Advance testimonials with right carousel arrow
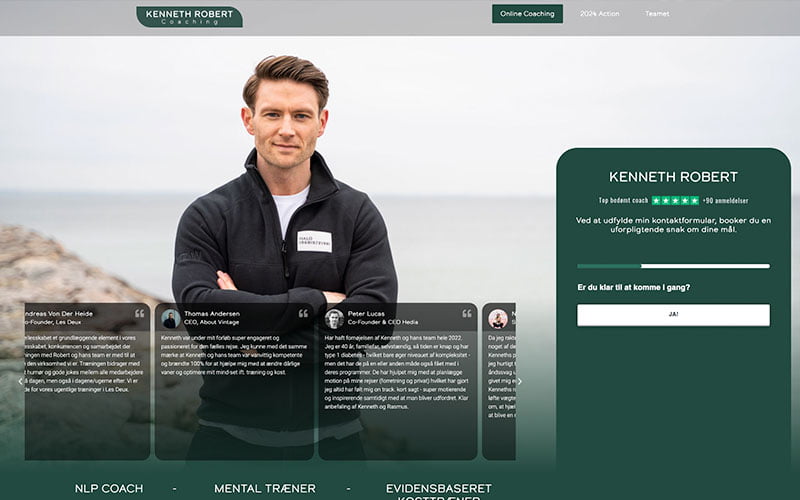The width and height of the screenshot is (800, 500). [519, 381]
